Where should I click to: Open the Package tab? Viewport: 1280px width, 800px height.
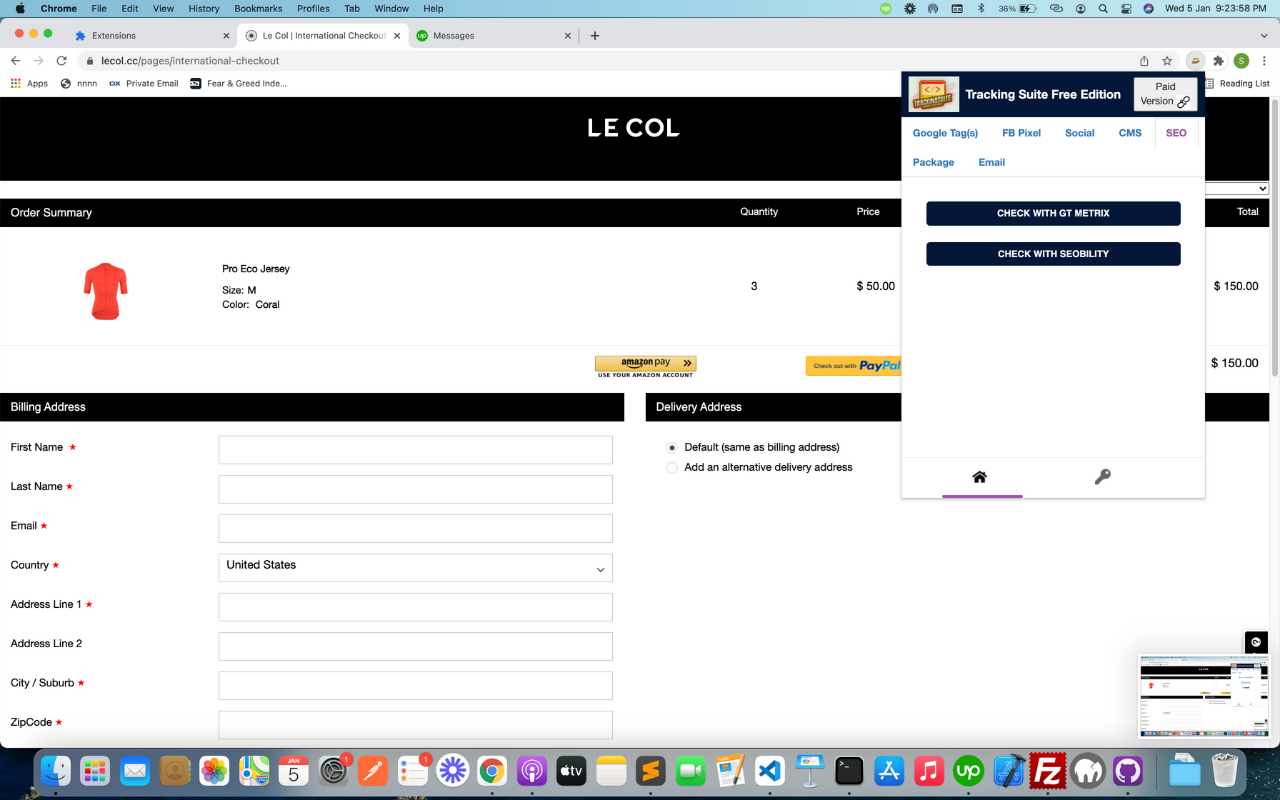pyautogui.click(x=933, y=162)
